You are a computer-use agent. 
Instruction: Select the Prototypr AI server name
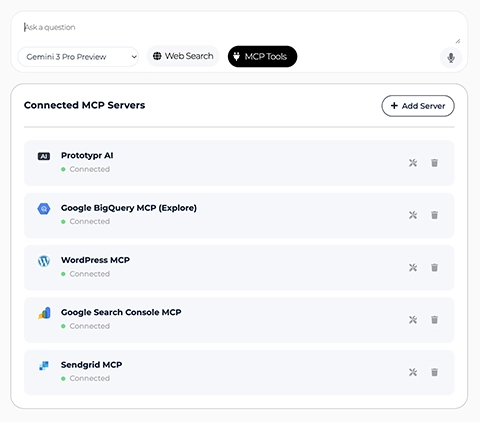87,155
